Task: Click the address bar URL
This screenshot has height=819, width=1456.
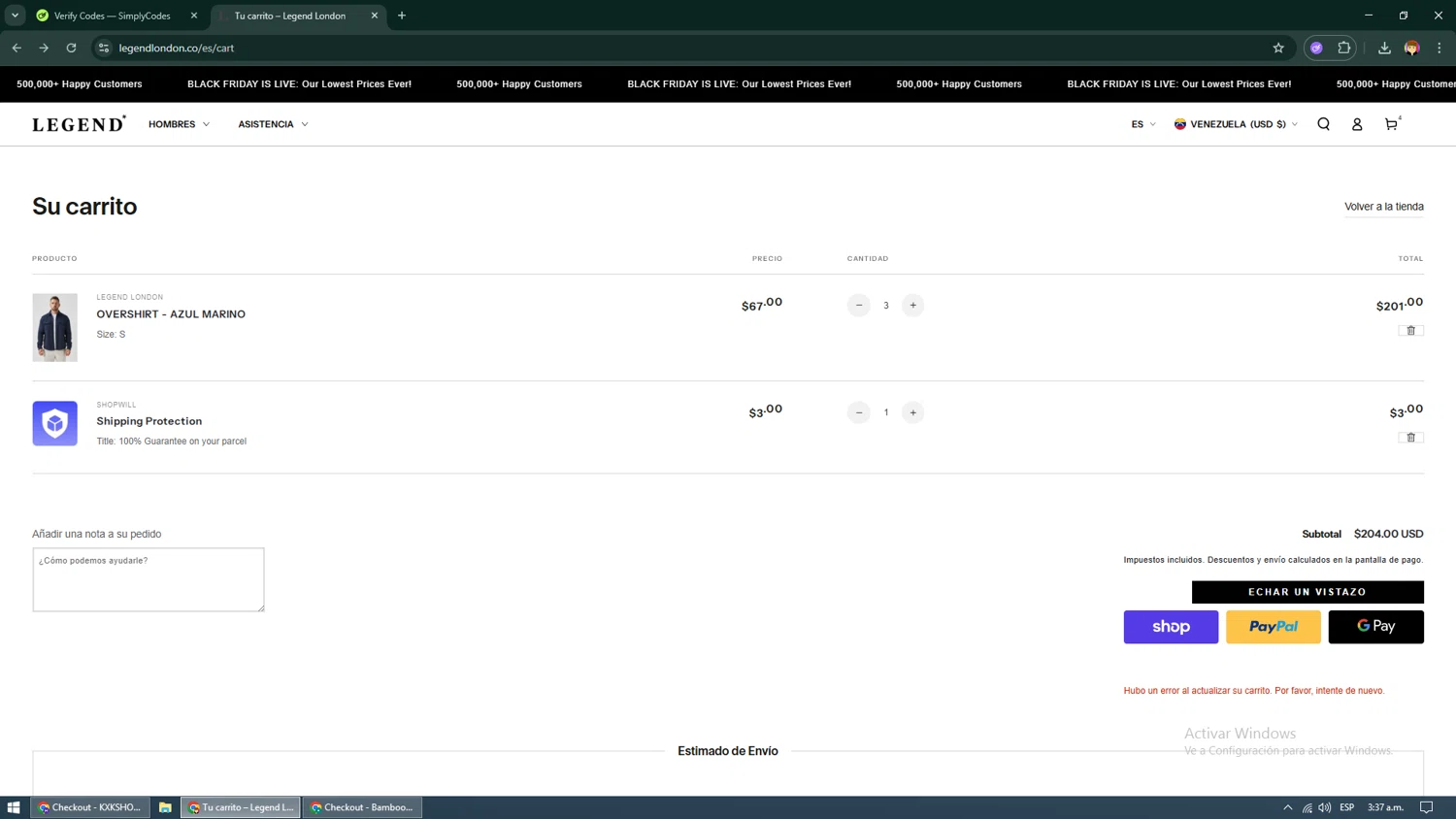Action: coord(177,48)
